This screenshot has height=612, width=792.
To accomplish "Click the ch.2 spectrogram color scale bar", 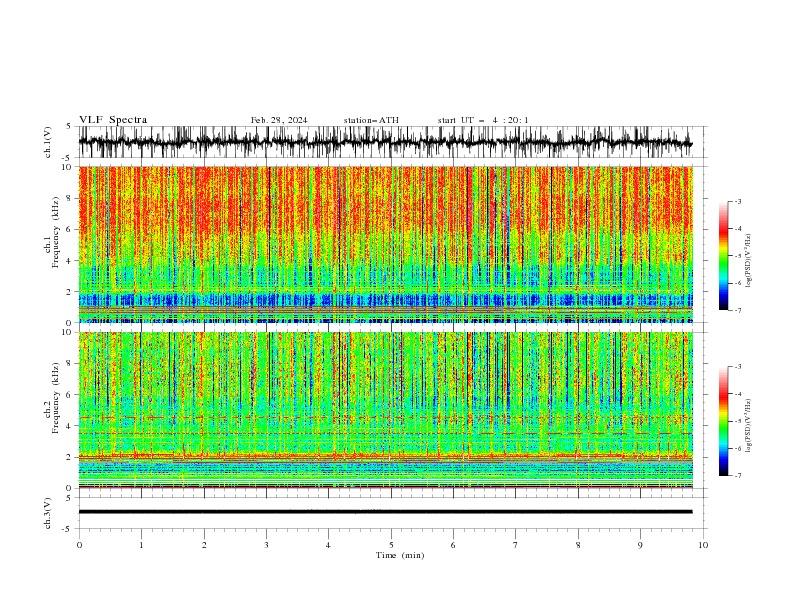I will [723, 421].
